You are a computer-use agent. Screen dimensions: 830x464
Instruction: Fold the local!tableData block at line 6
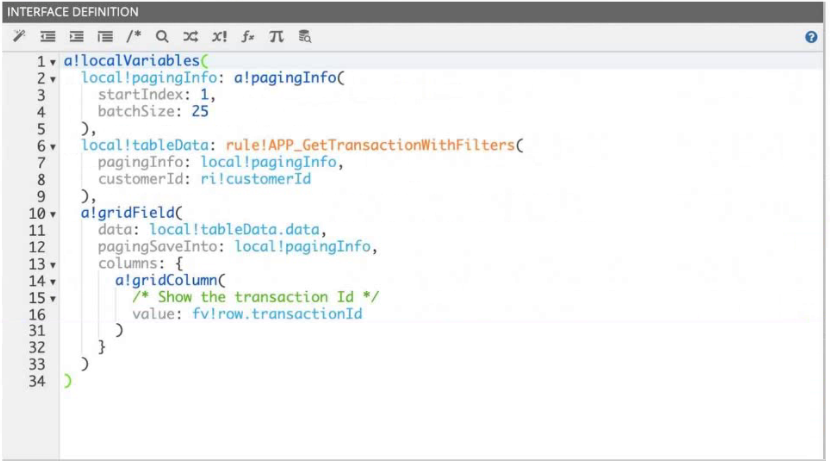click(53, 147)
